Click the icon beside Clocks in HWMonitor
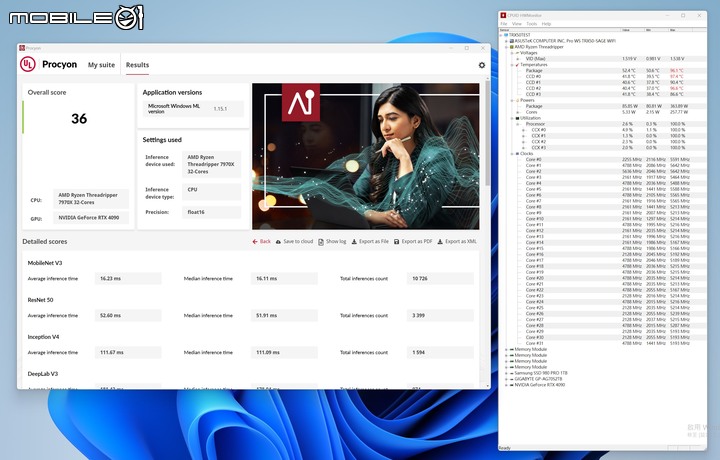720x460 pixels. [517, 154]
